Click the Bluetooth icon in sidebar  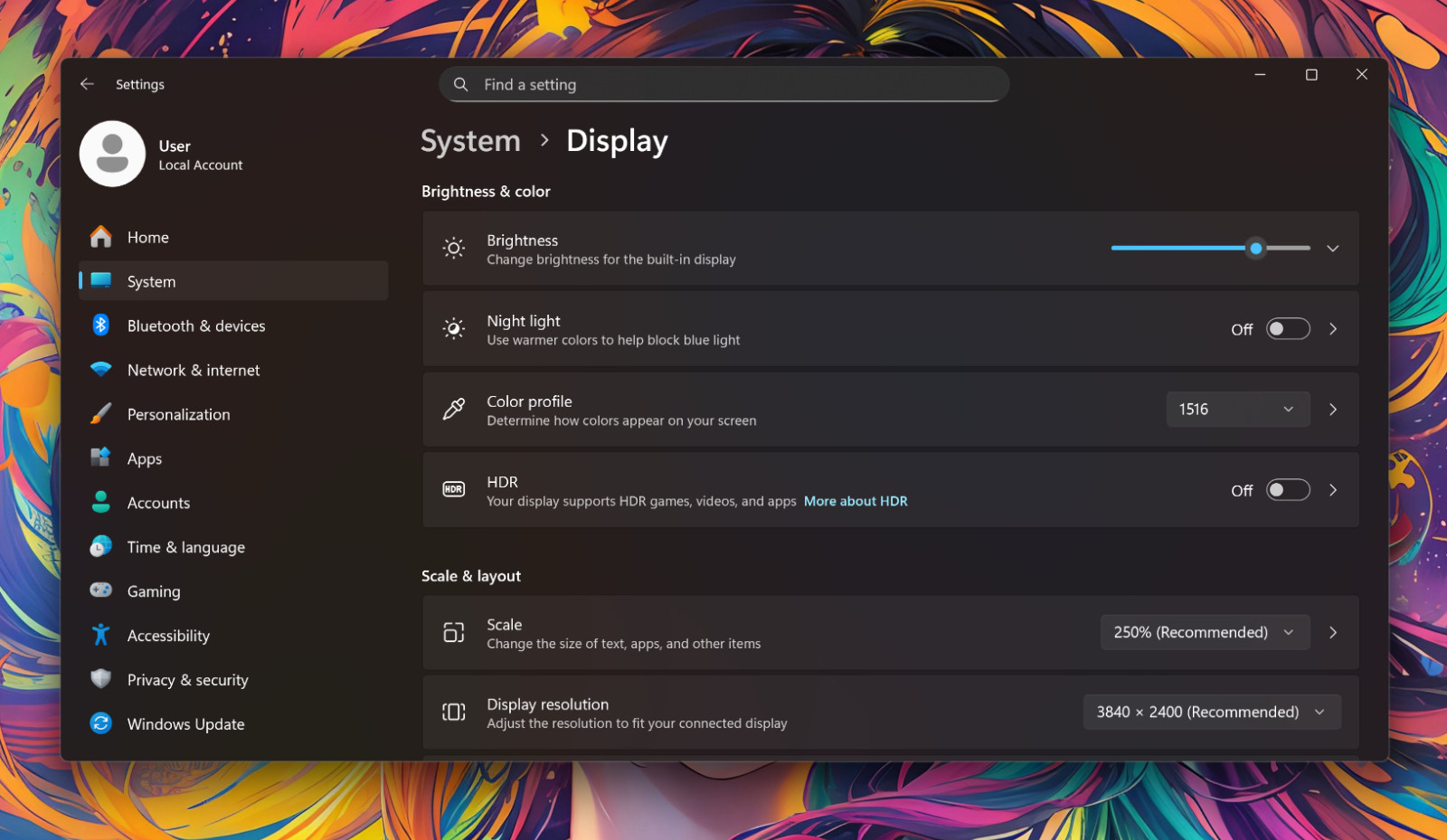pos(101,326)
